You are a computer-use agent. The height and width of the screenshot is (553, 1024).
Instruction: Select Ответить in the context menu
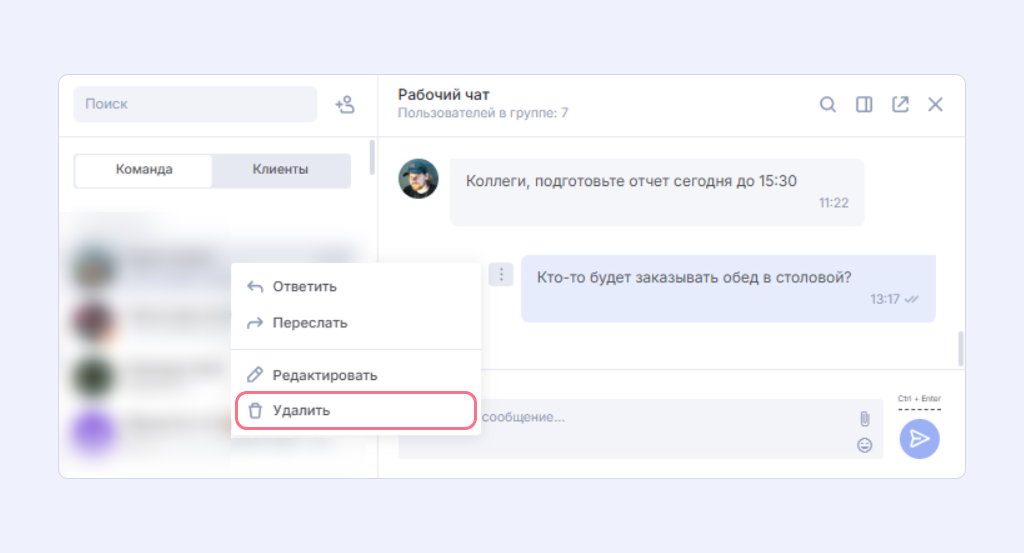click(304, 287)
